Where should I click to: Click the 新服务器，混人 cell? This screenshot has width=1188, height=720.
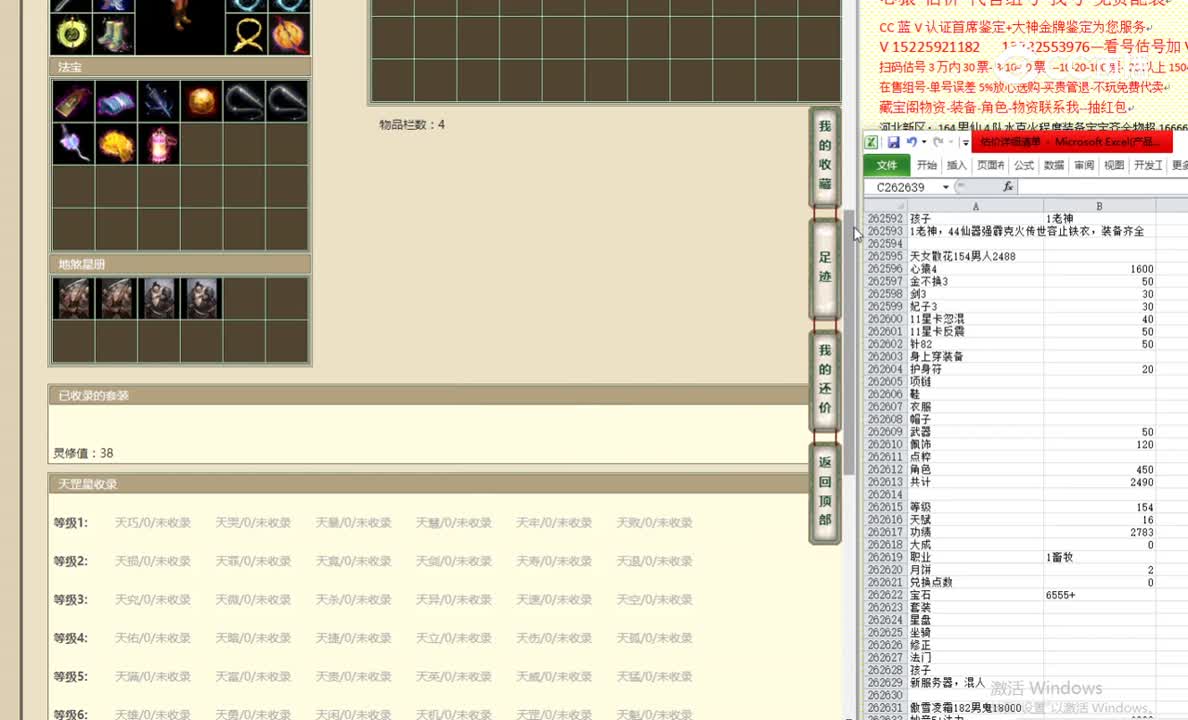[x=975, y=683]
